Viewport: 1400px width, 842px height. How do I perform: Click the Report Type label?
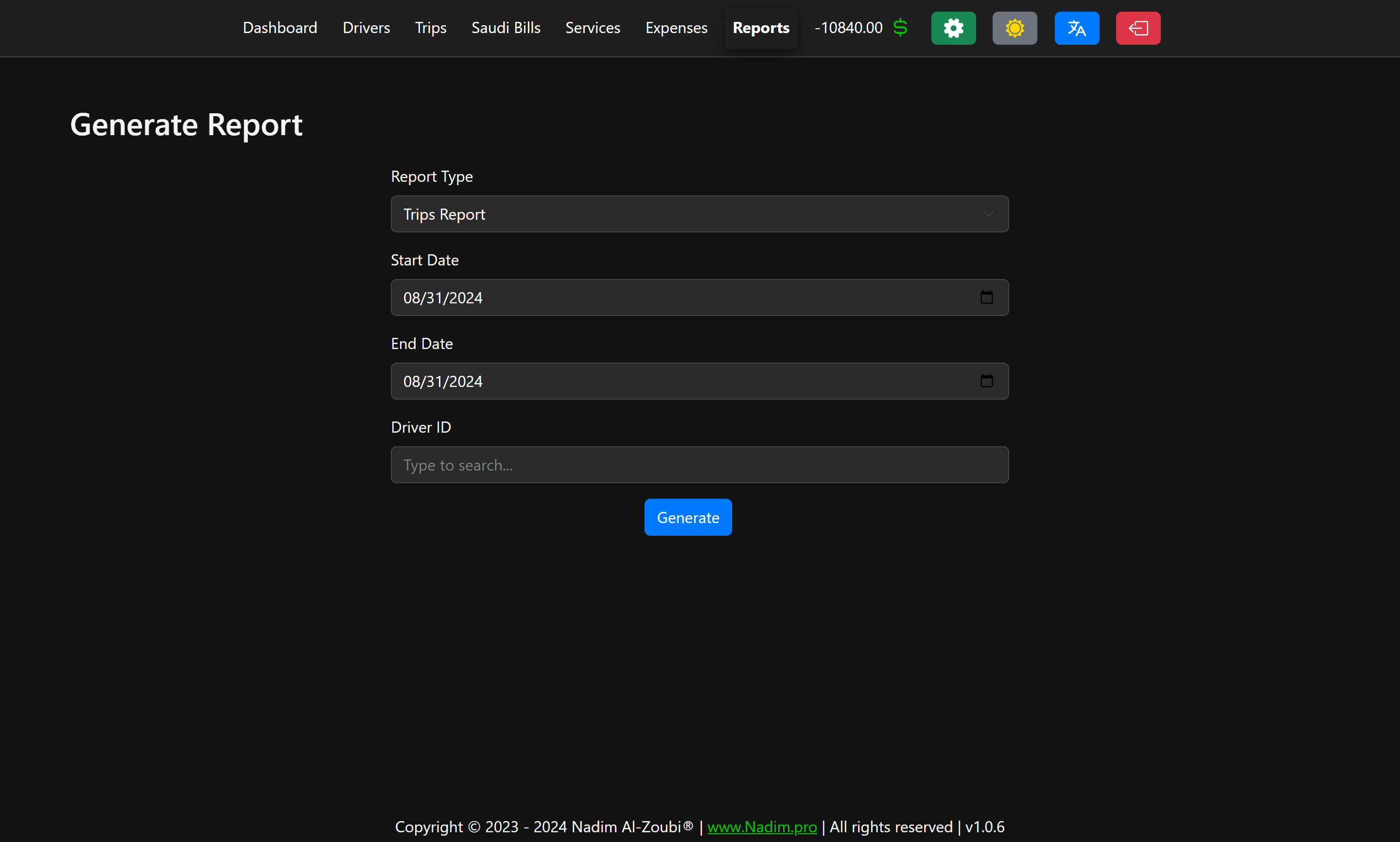click(431, 176)
